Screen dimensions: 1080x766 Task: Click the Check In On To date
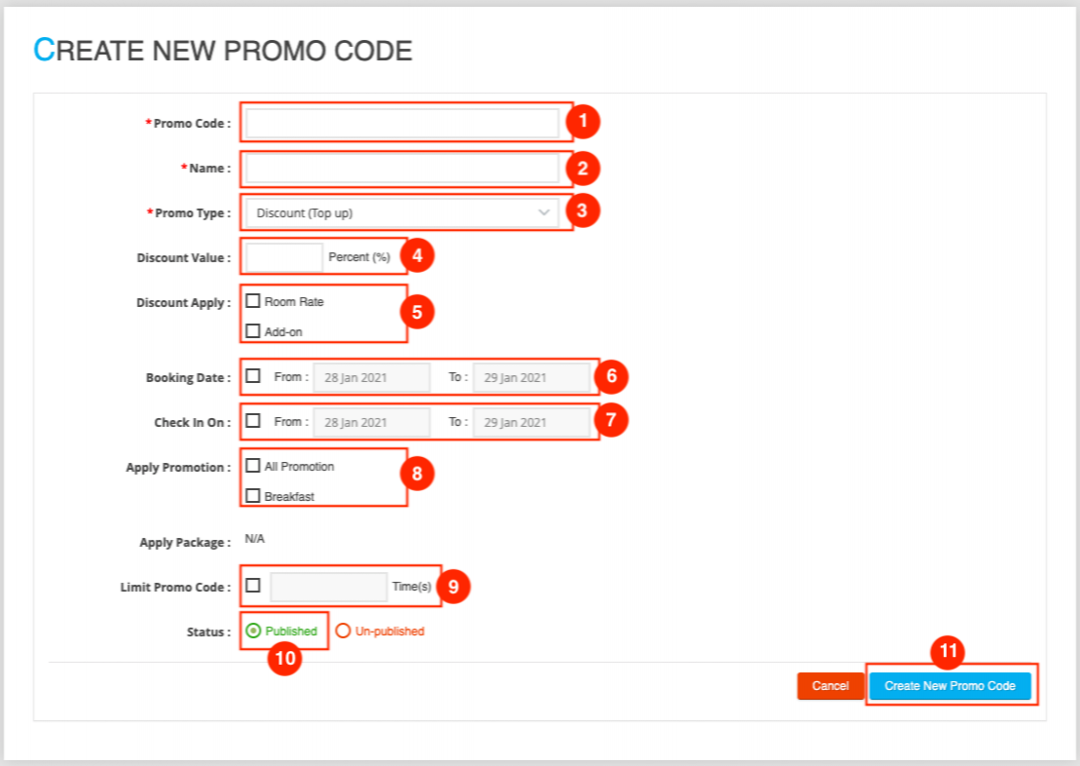[x=531, y=422]
